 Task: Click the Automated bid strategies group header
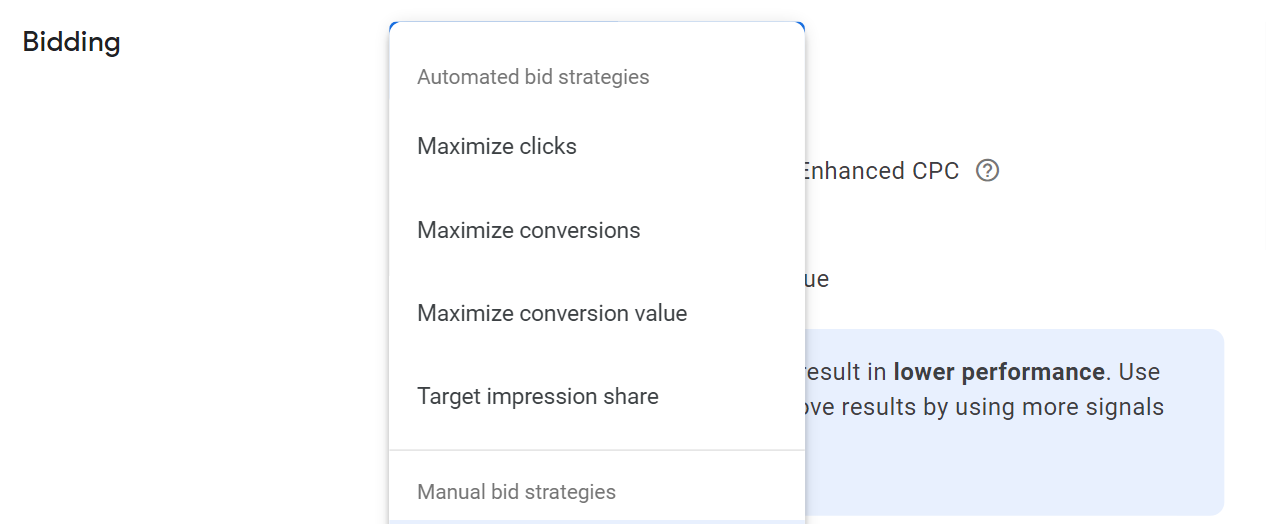(x=533, y=77)
